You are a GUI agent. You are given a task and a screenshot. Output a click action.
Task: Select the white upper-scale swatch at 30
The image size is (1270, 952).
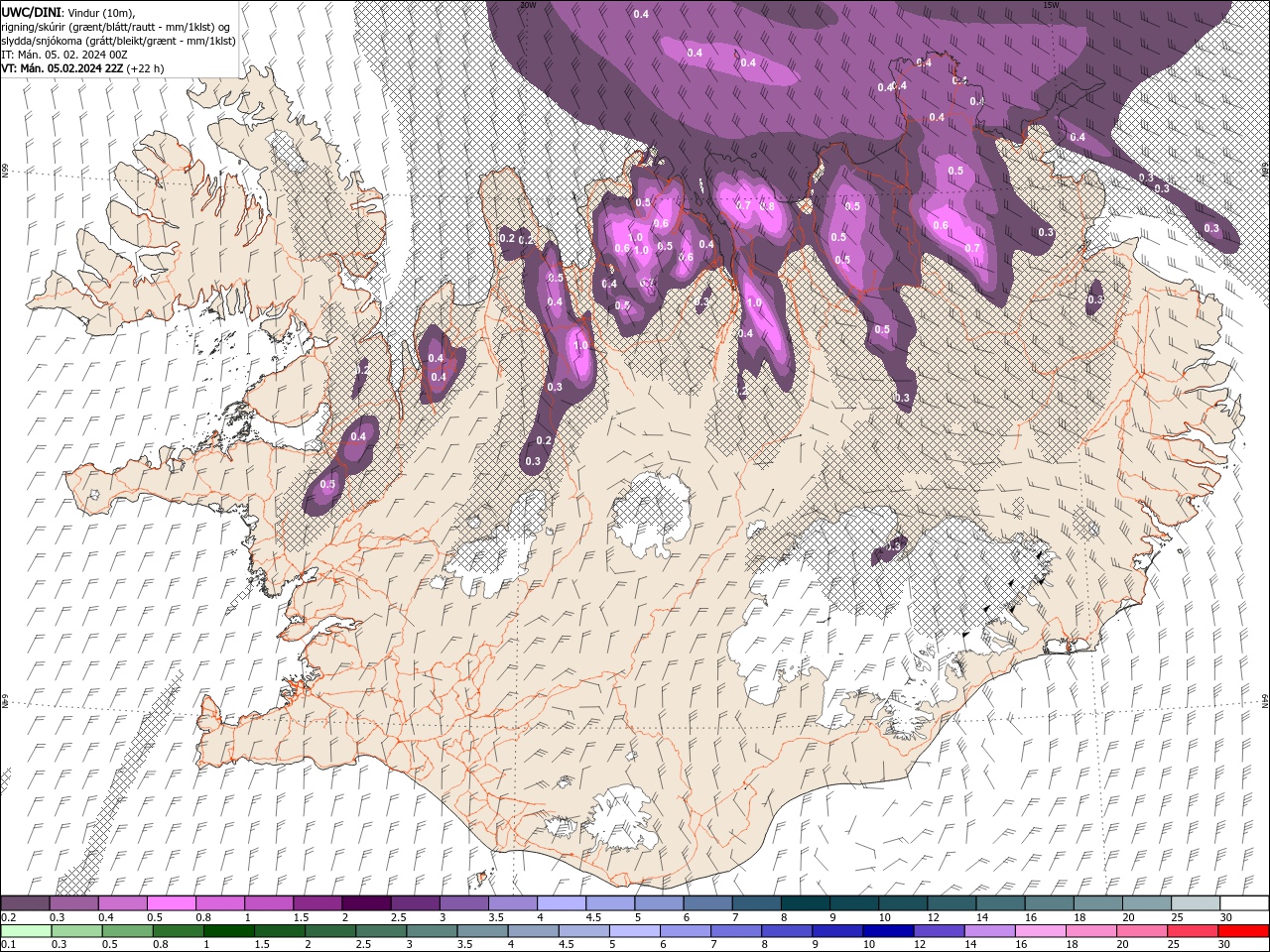click(x=1244, y=903)
